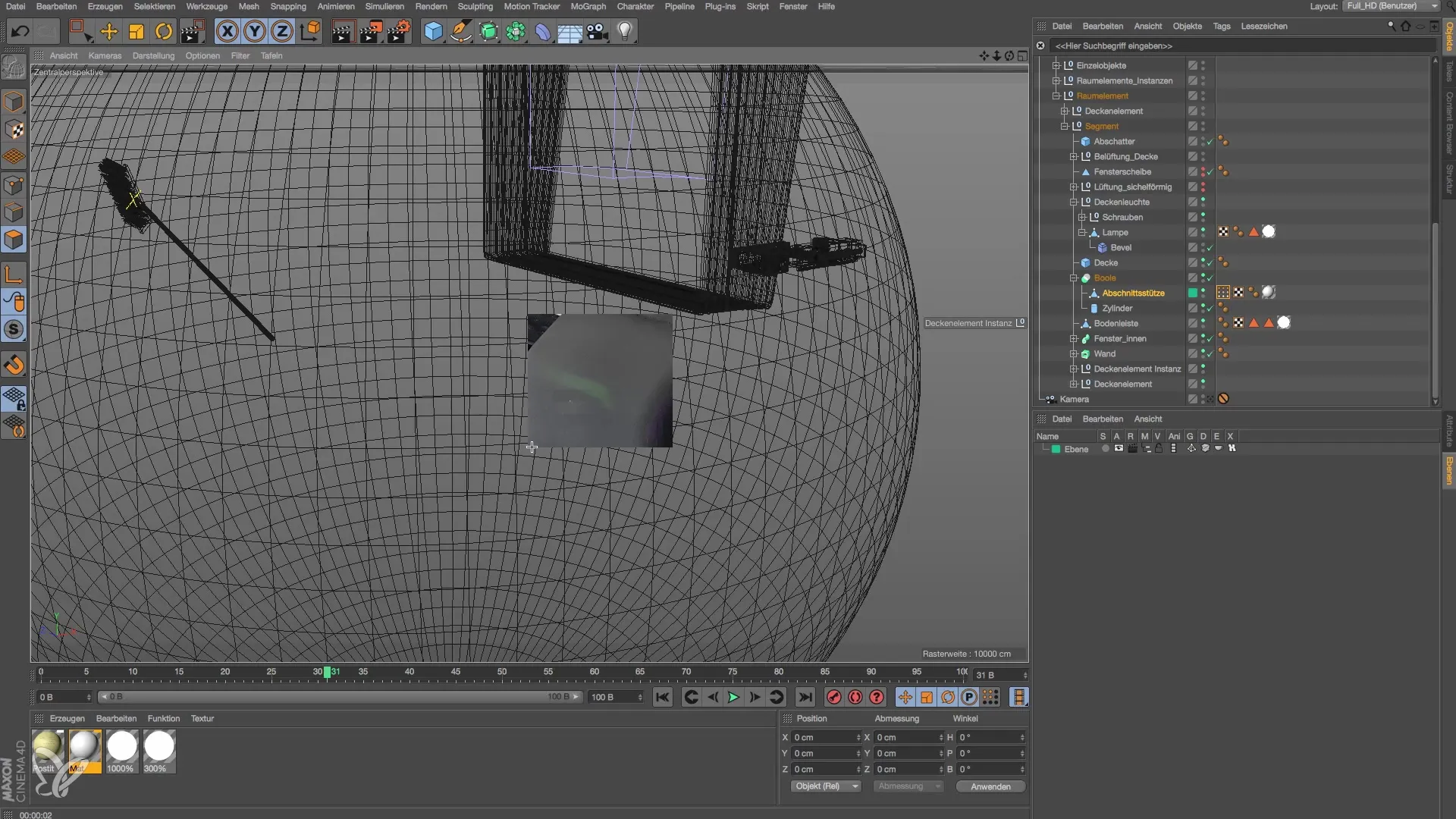Go to end of timeline

(x=805, y=697)
